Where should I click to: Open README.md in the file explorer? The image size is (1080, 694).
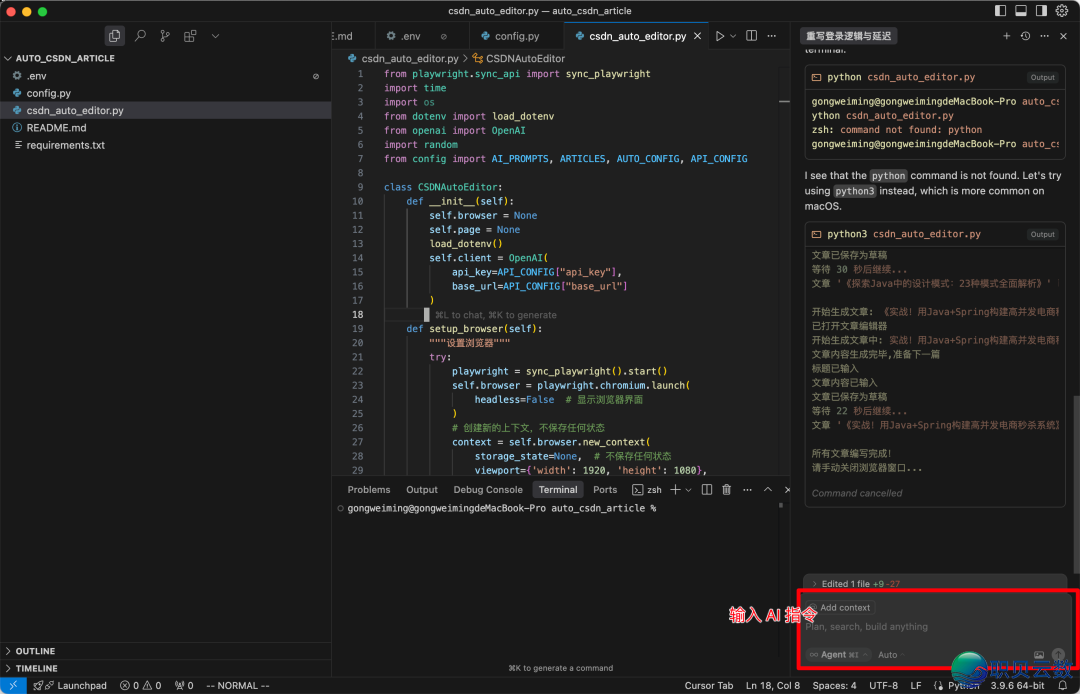point(56,128)
